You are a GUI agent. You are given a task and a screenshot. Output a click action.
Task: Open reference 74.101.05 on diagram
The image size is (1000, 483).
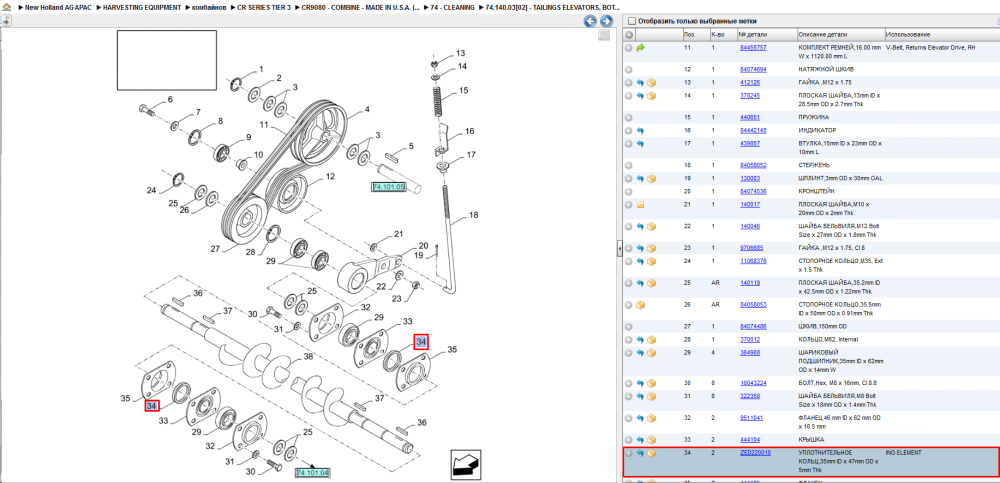point(388,187)
